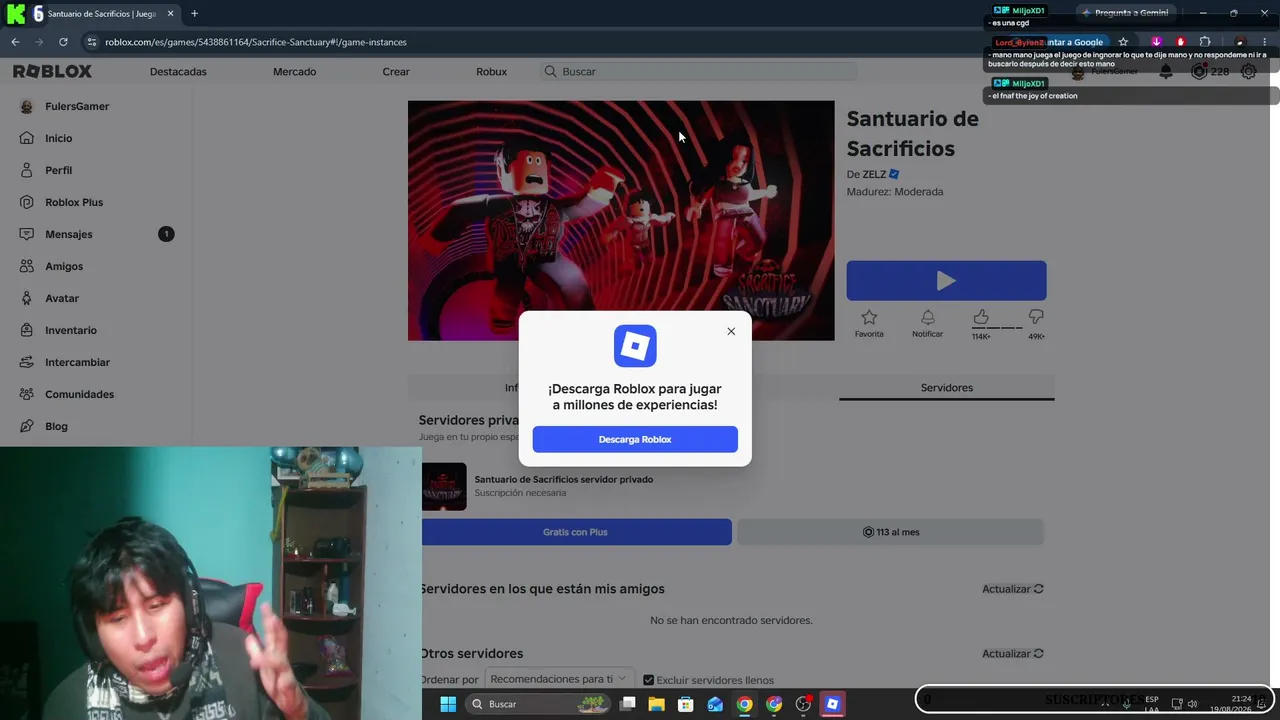The width and height of the screenshot is (1280, 720).
Task: Open the Roblox notifications bell
Action: point(1166,72)
